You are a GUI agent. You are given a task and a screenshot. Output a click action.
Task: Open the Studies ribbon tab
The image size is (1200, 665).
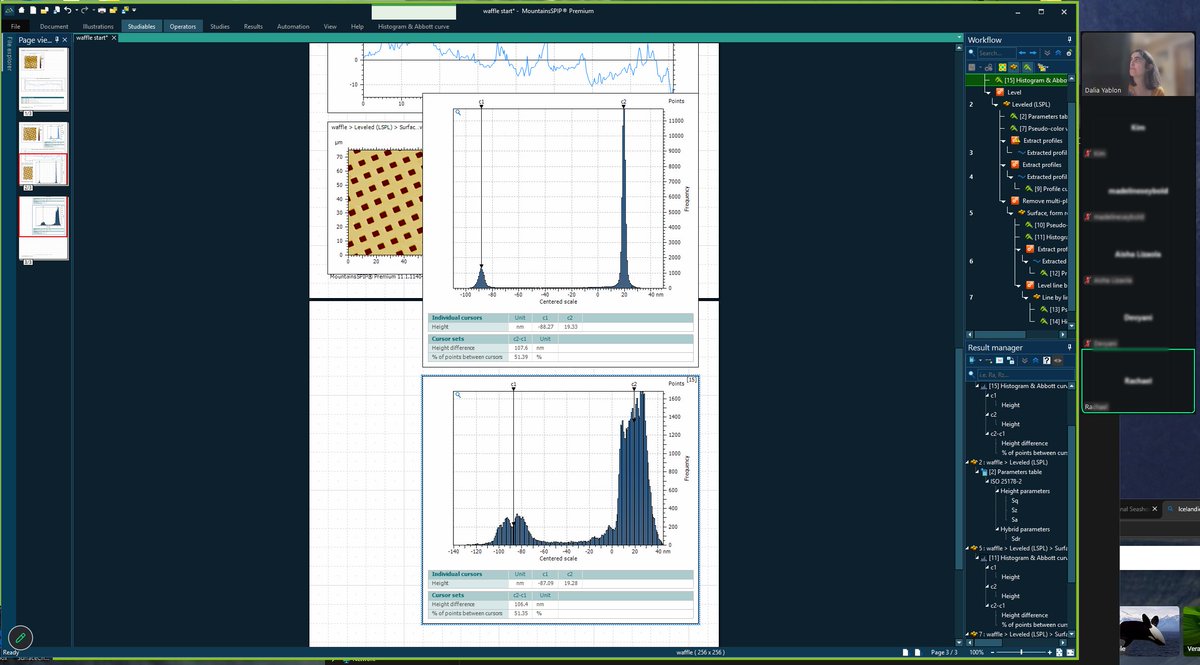tap(220, 26)
